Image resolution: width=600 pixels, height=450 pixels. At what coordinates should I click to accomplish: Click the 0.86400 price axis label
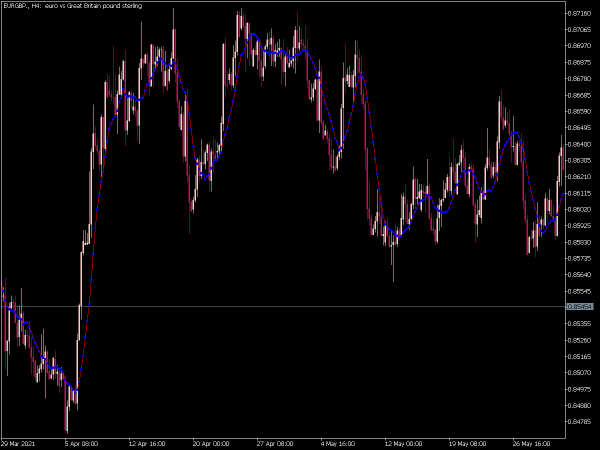coord(579,144)
